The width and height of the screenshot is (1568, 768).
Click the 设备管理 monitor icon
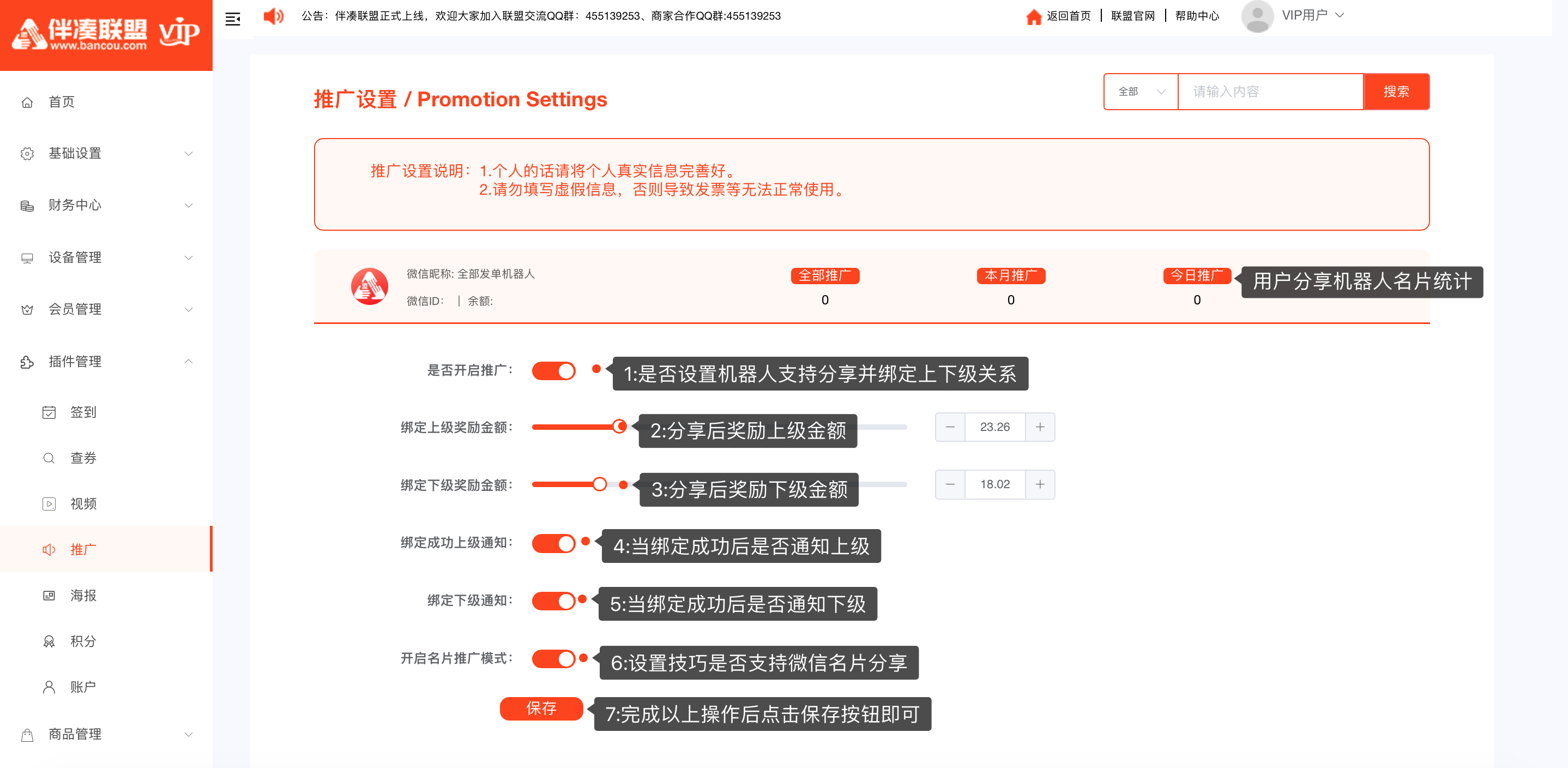(27, 258)
